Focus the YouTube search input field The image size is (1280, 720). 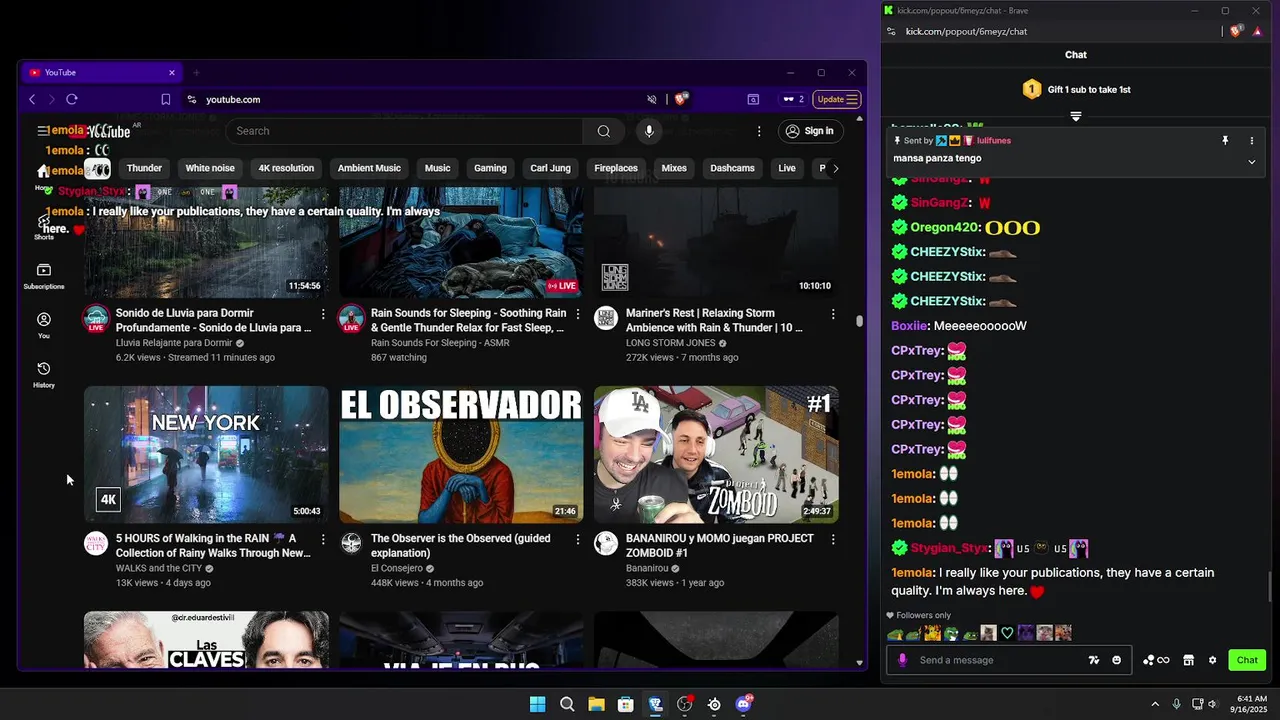(404, 131)
